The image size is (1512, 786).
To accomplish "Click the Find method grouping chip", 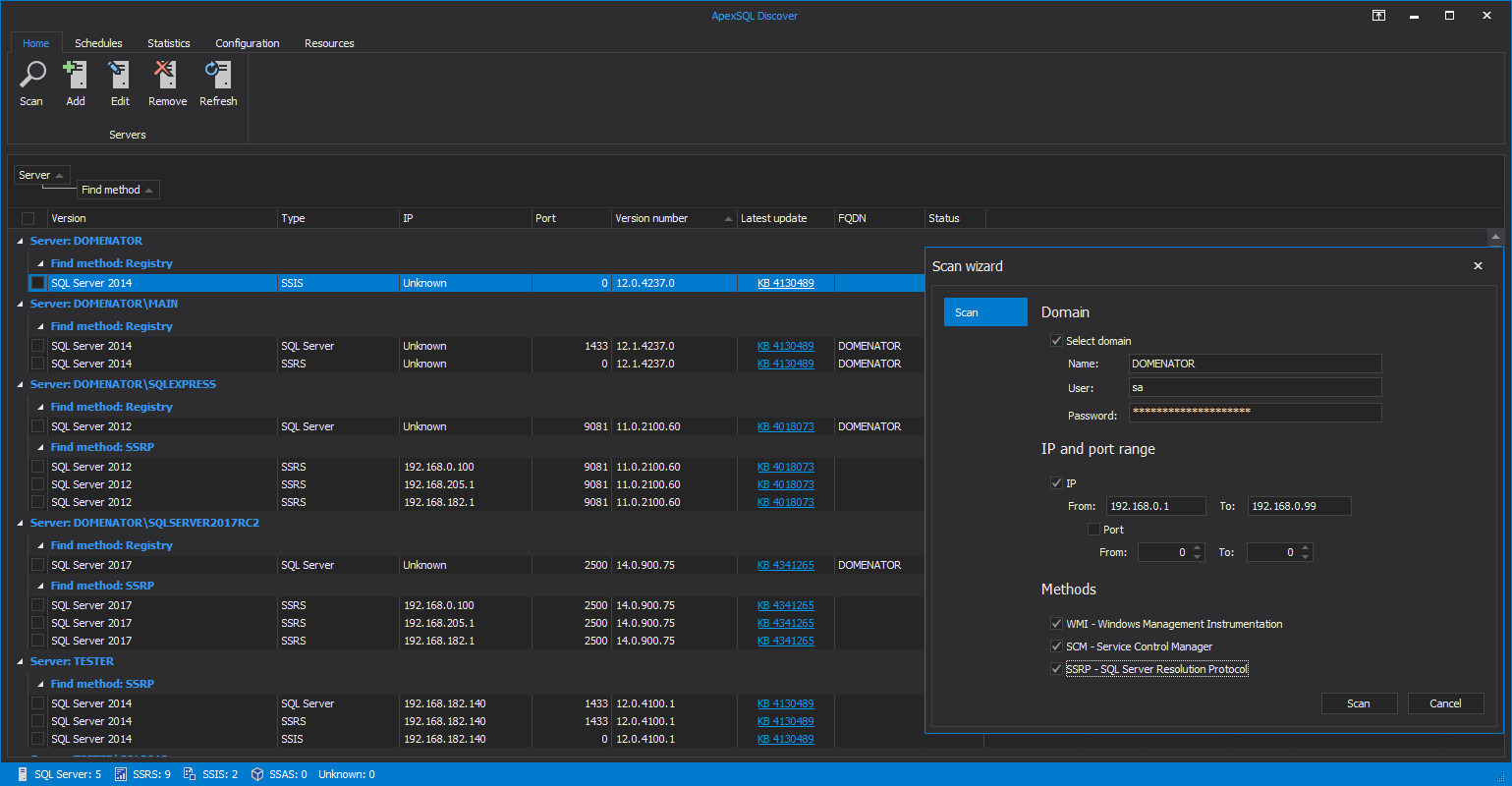I will [x=118, y=190].
